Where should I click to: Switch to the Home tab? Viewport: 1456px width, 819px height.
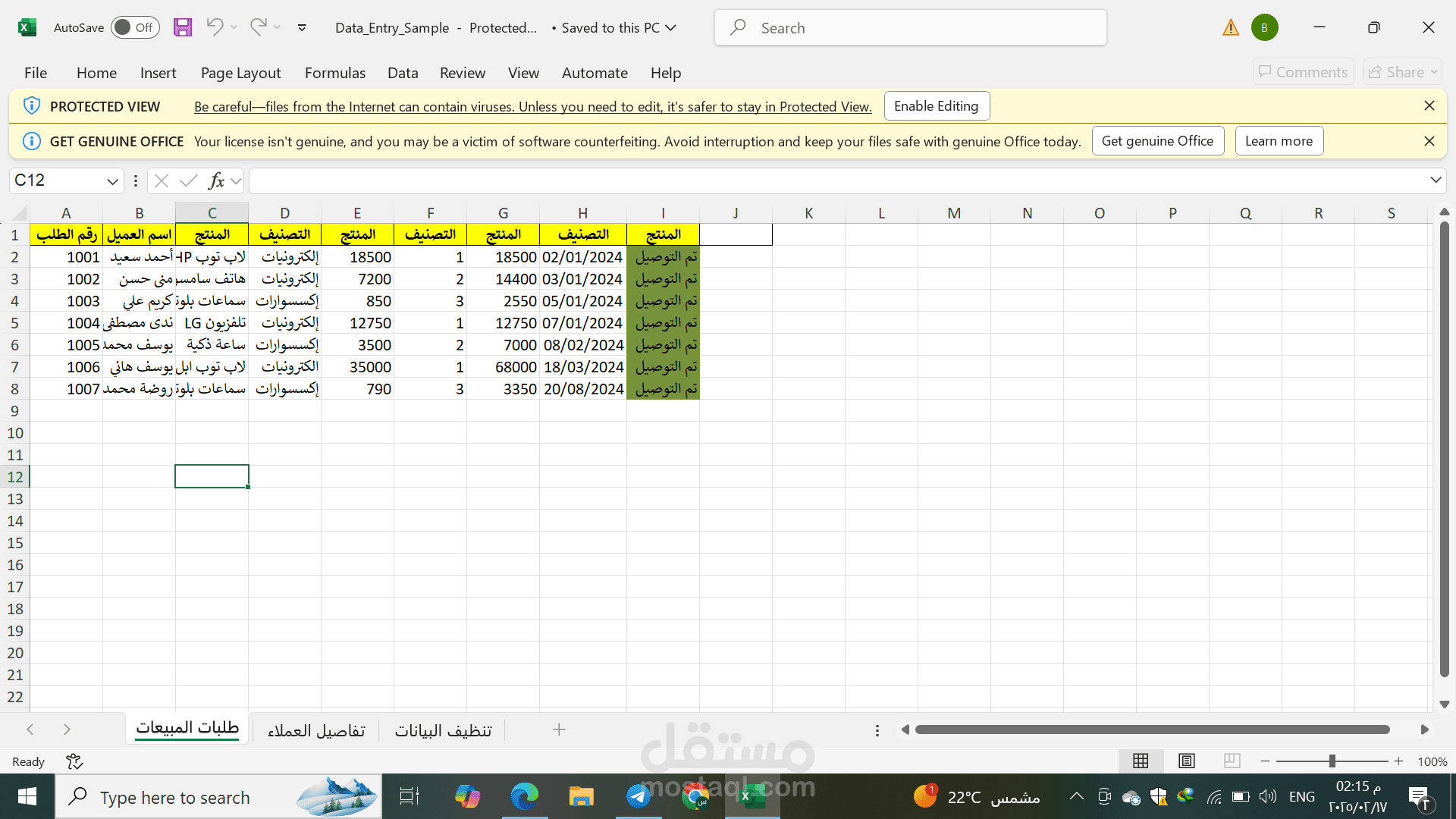96,73
